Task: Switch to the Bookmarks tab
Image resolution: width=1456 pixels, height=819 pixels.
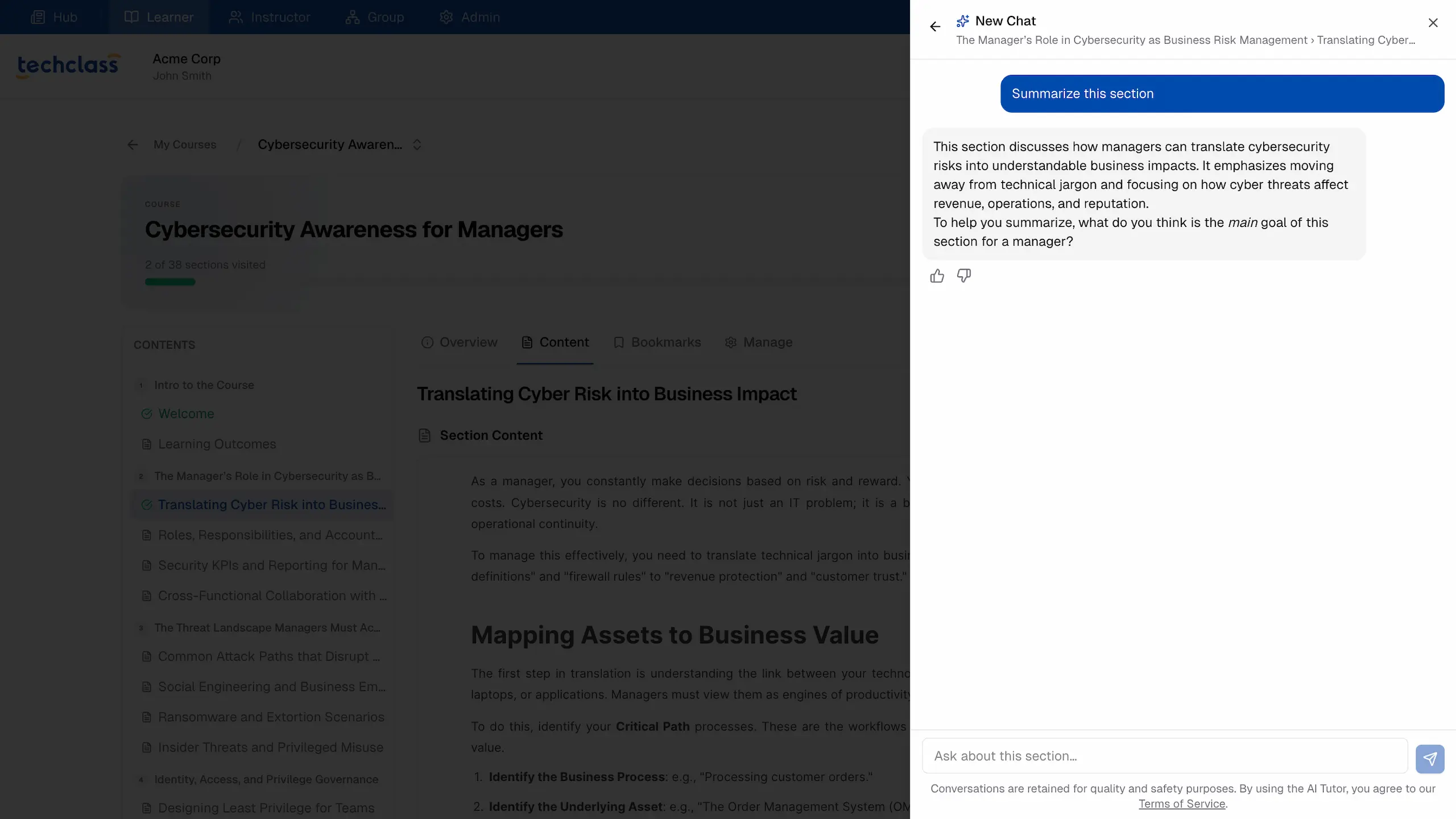Action: pyautogui.click(x=657, y=342)
